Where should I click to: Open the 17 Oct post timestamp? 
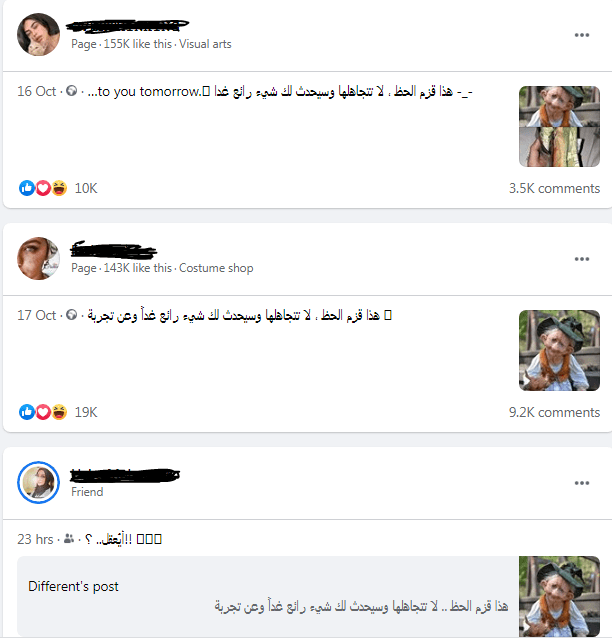coord(36,315)
